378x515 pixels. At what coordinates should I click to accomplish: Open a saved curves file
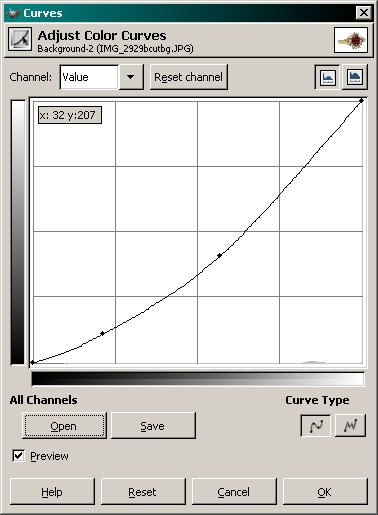[x=64, y=425]
